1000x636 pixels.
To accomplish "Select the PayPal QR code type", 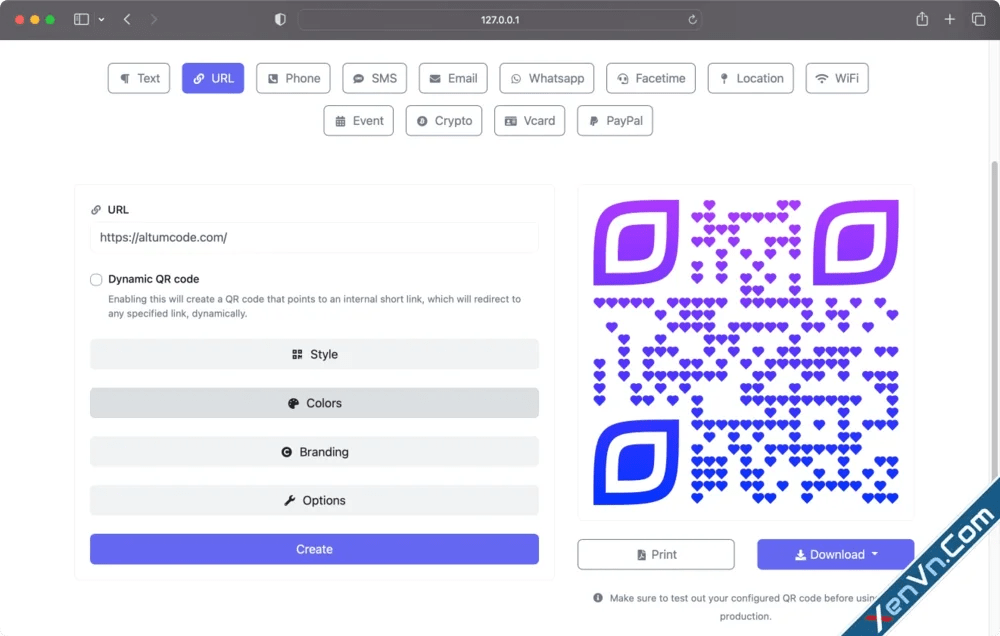I will [614, 120].
